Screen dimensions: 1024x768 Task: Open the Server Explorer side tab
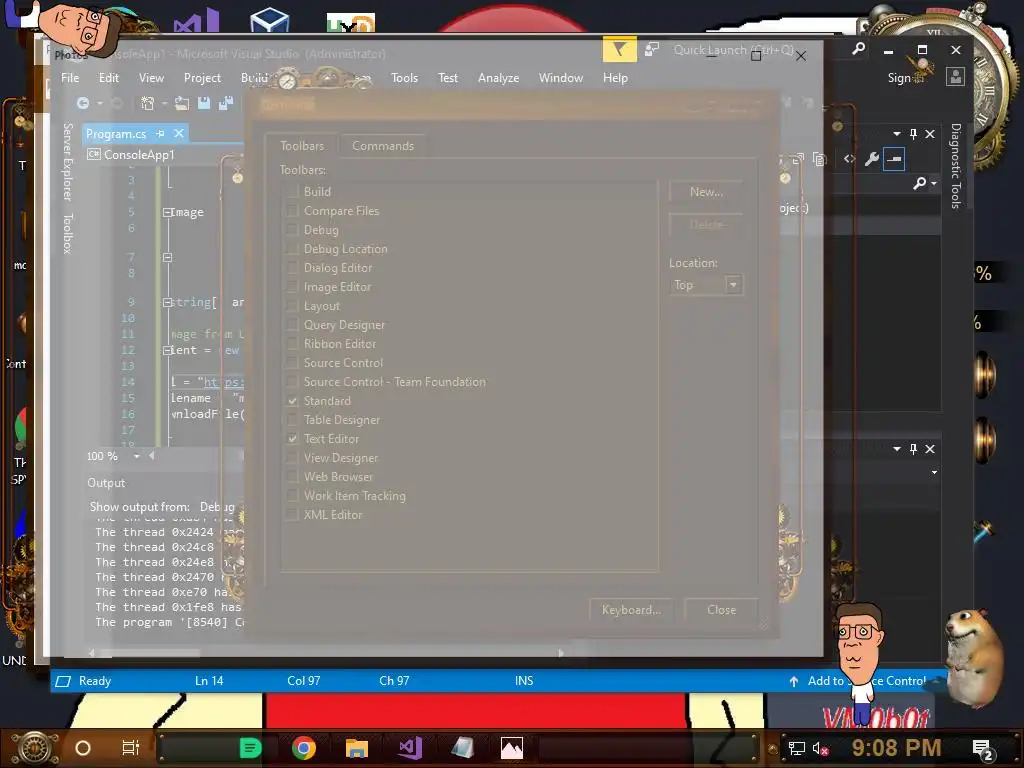coord(67,161)
